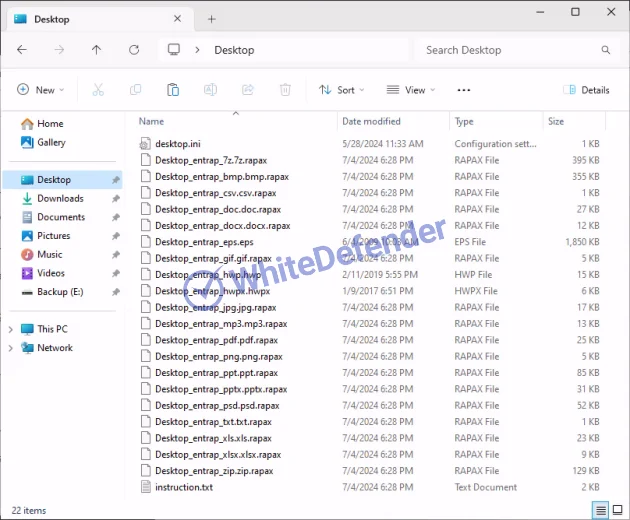Click the Paste clipboard icon
This screenshot has height=520, width=630.
coord(173,90)
